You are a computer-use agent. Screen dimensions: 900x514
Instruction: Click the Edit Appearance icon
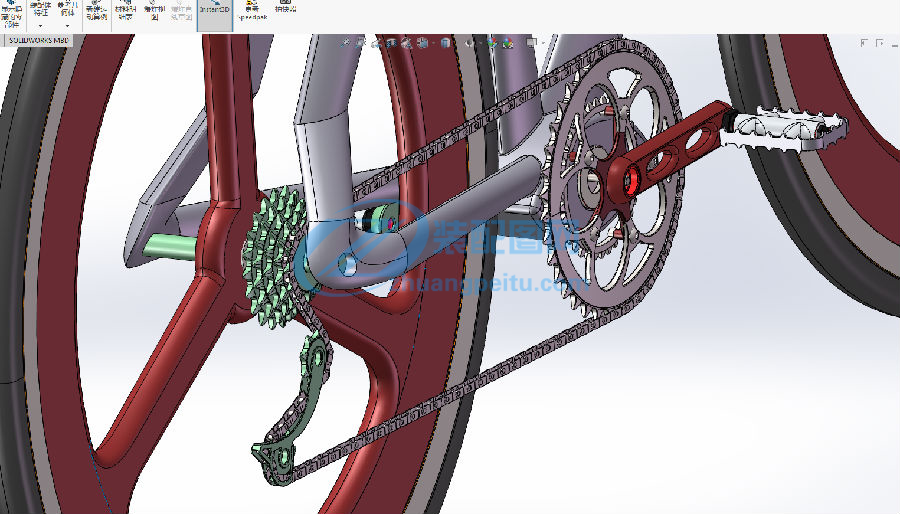click(x=492, y=42)
